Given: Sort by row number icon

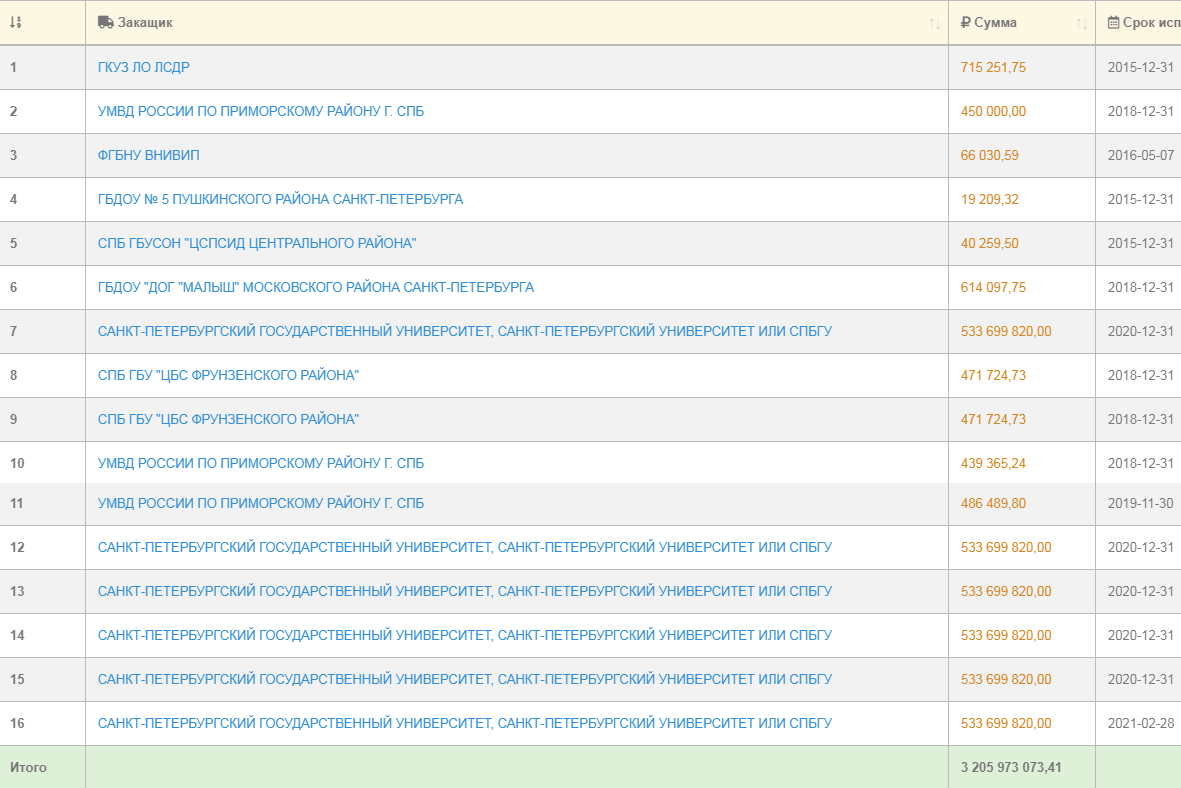Looking at the screenshot, I should [x=15, y=23].
